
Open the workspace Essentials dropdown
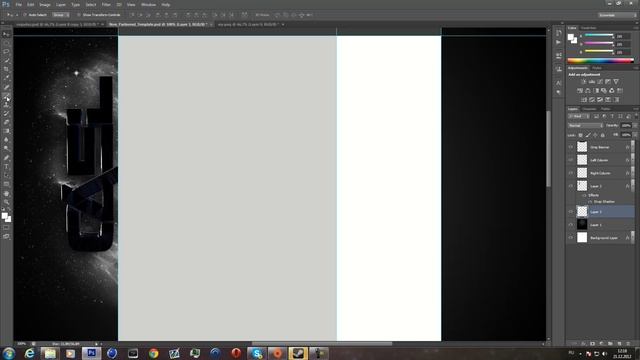(617, 15)
